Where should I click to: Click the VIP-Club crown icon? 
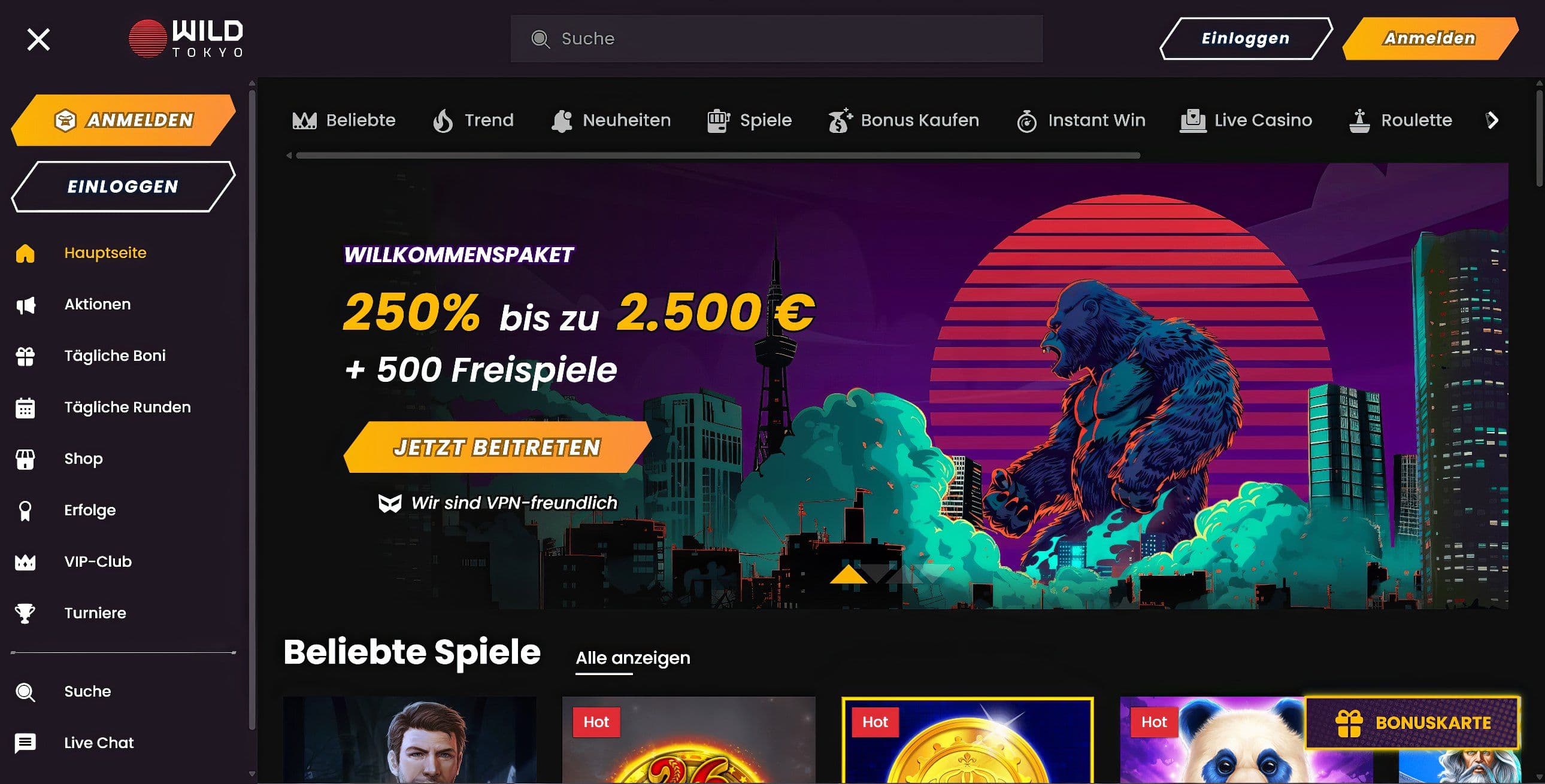coord(25,562)
